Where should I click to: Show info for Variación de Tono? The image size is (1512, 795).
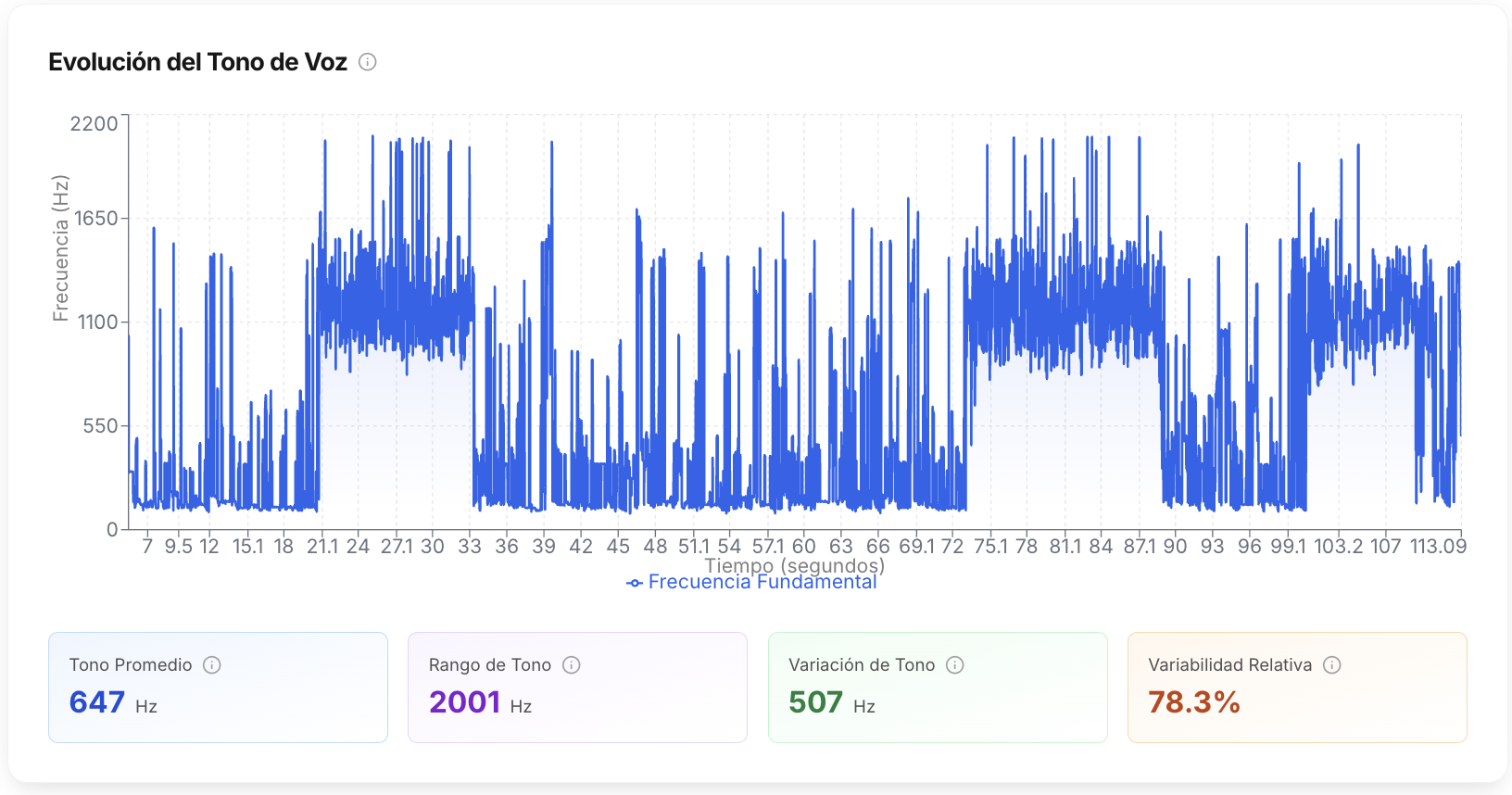[x=955, y=664]
